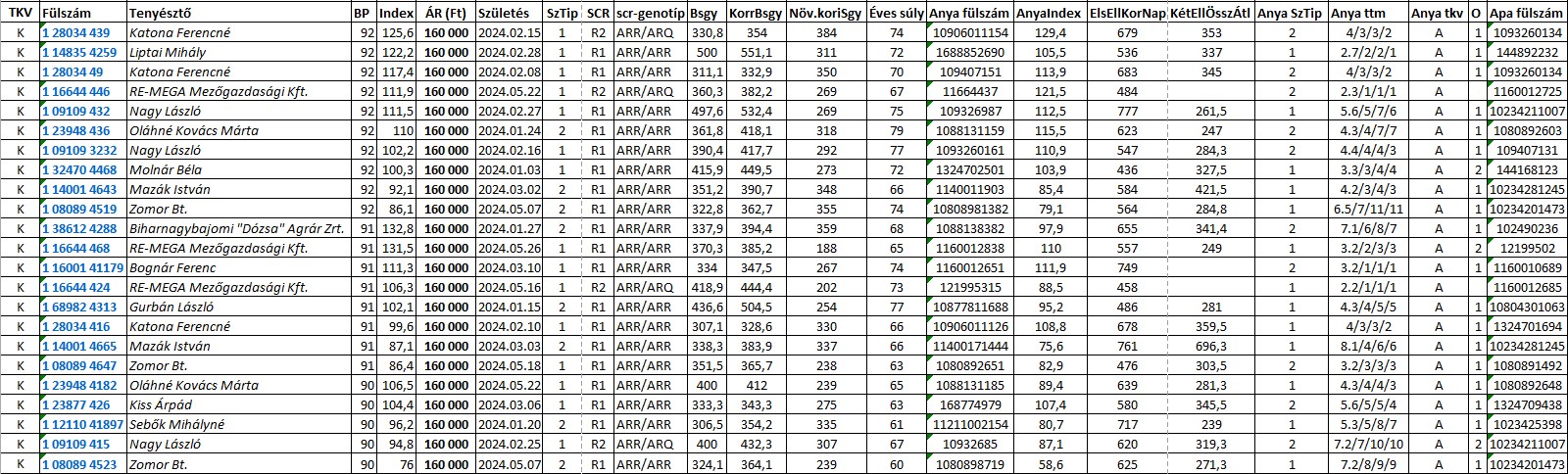Click the Éves súly column header
Screen dimensions: 1568x474
pos(897,14)
